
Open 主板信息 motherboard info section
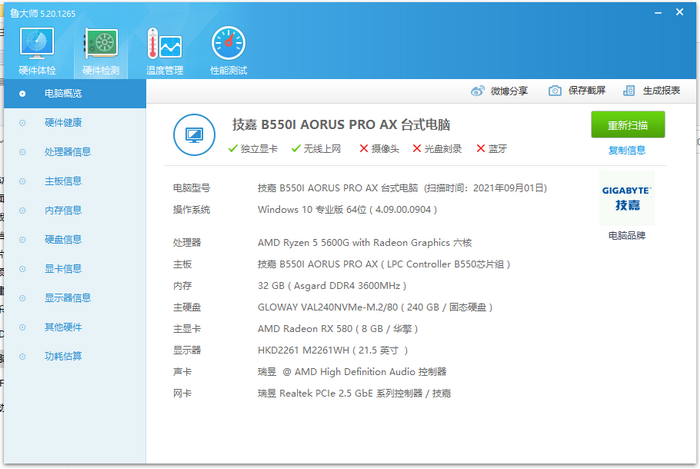63,181
